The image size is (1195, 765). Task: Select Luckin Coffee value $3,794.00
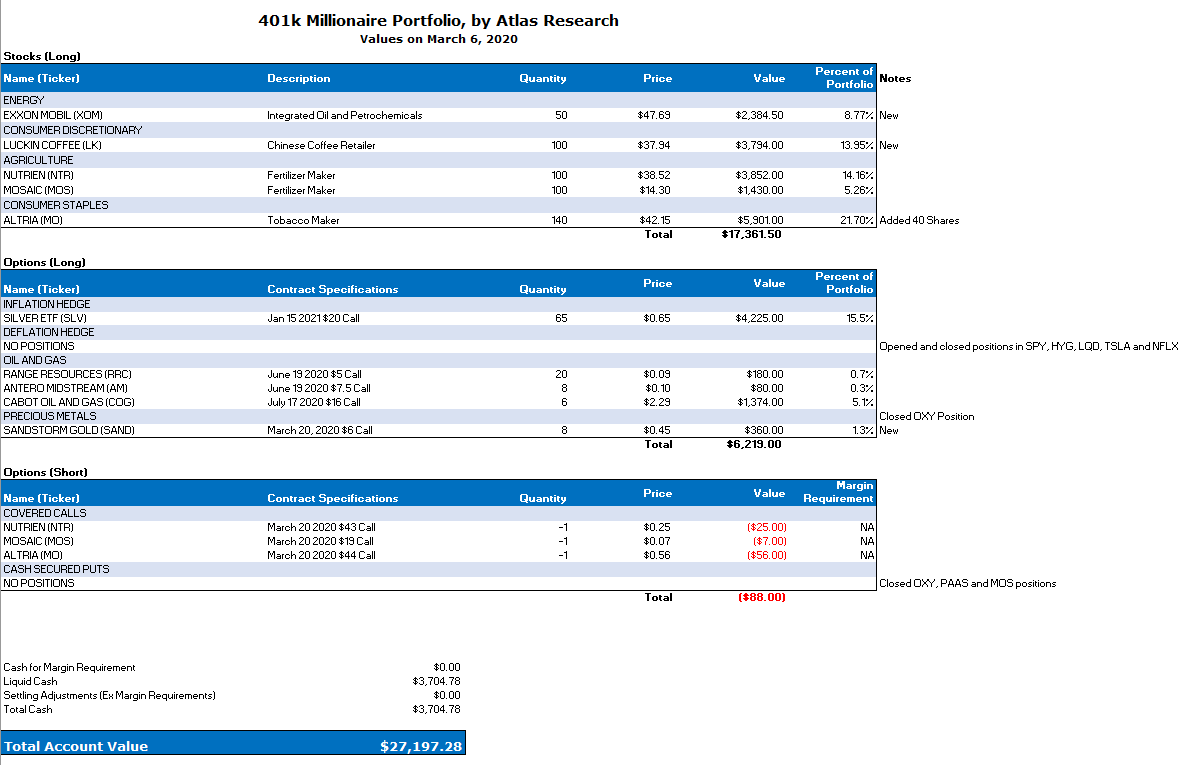(x=759, y=145)
